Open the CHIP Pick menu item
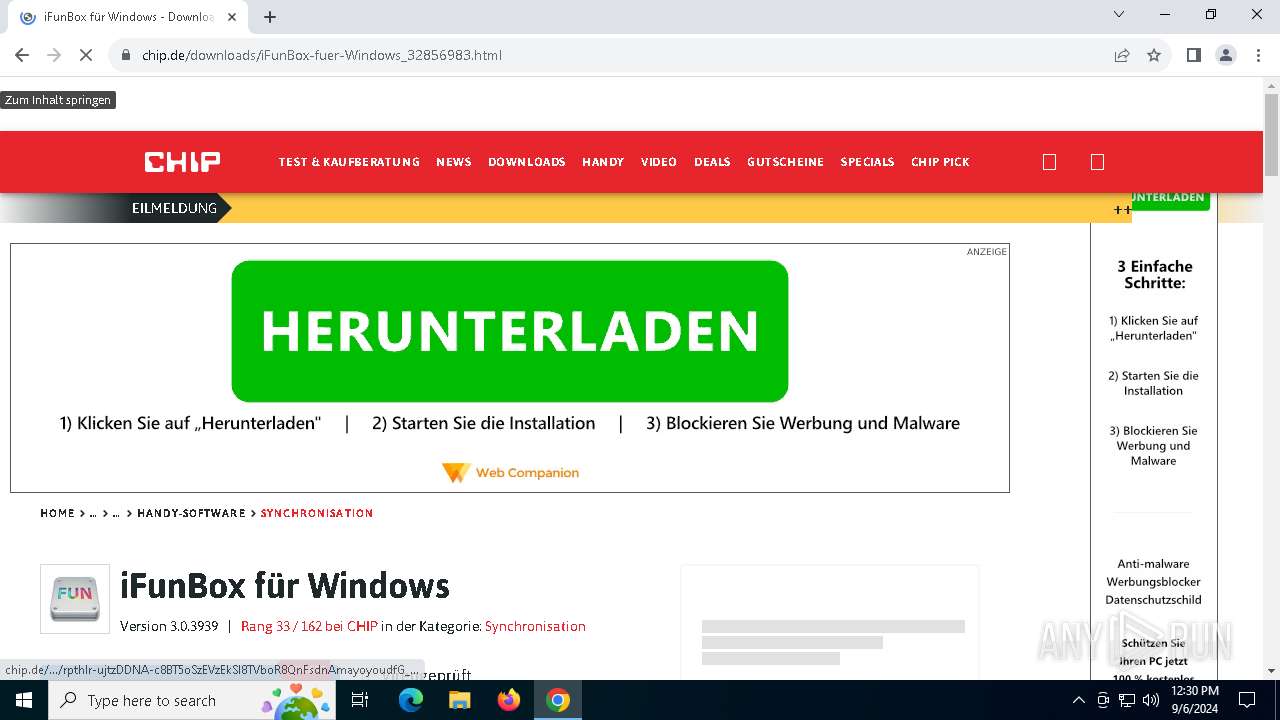 tap(940, 162)
